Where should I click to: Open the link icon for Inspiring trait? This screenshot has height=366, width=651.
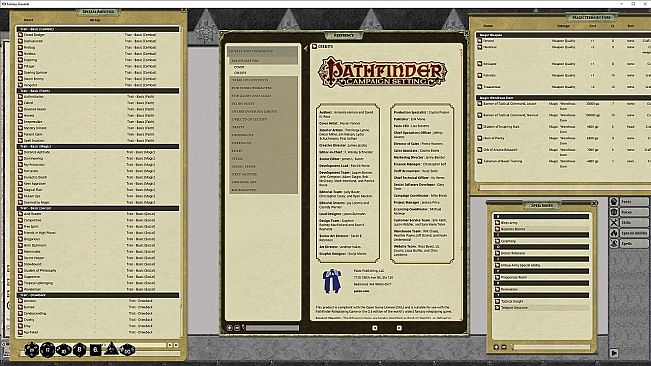[x=20, y=60]
